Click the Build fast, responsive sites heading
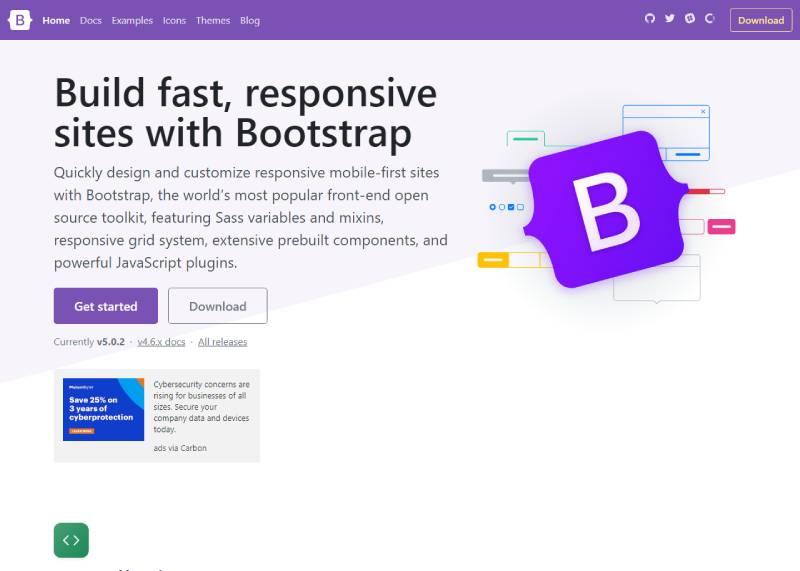Viewport: 800px width, 571px height. 245,113
